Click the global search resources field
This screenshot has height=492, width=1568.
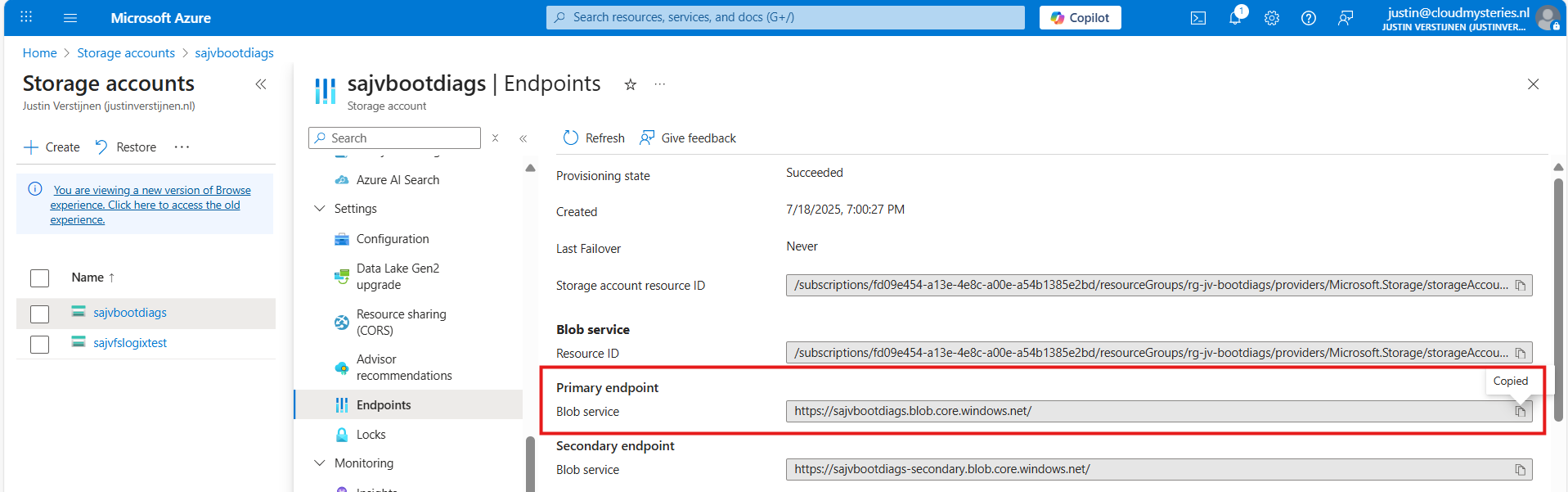[x=785, y=17]
